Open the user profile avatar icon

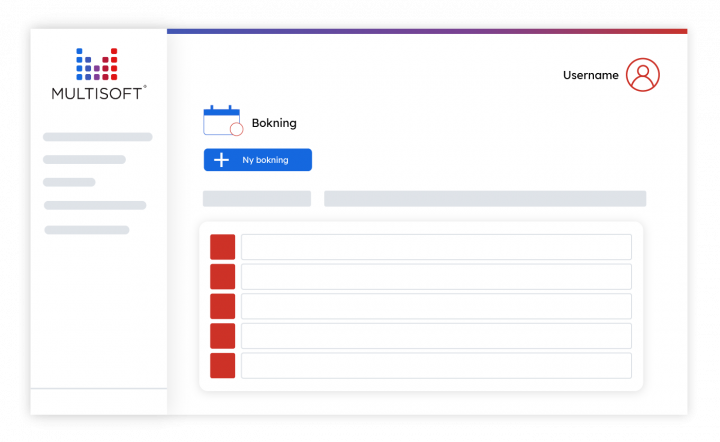pos(642,75)
